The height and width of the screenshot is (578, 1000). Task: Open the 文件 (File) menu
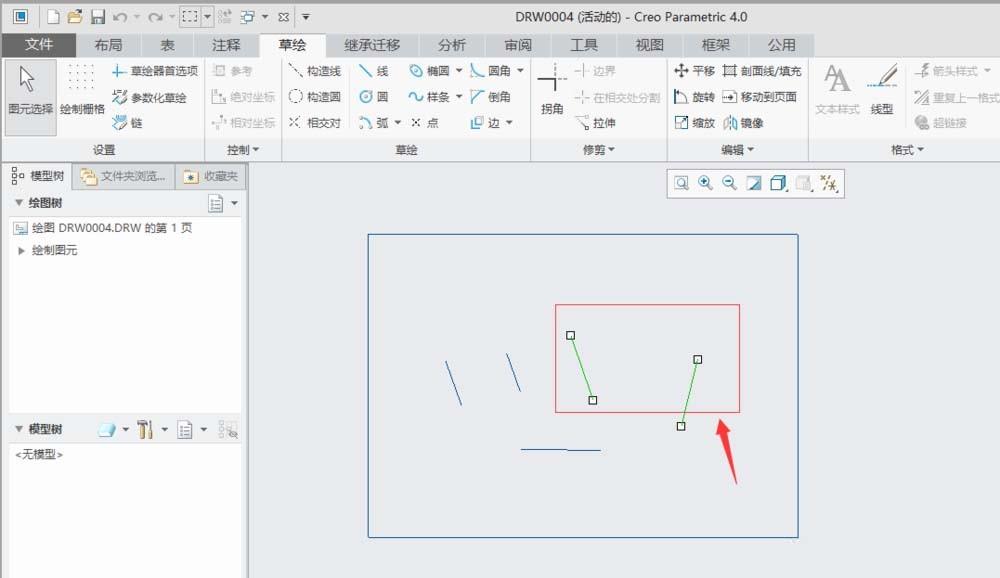[x=38, y=45]
